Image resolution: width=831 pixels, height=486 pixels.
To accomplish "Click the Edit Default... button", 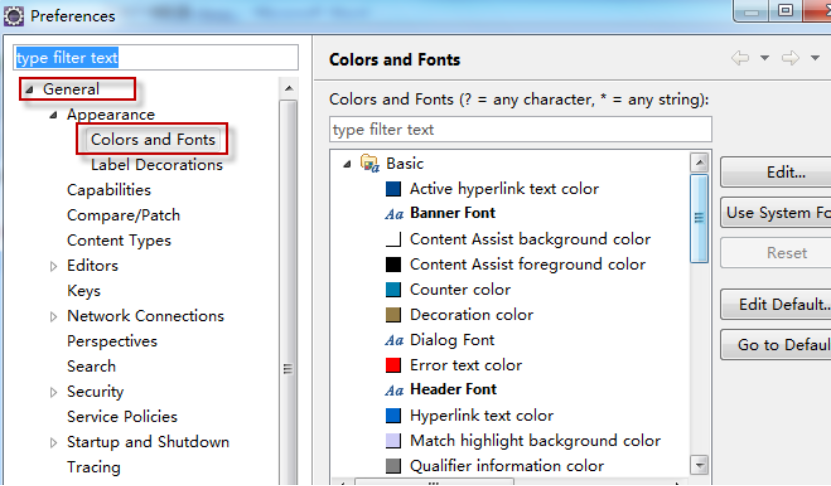I will (775, 304).
